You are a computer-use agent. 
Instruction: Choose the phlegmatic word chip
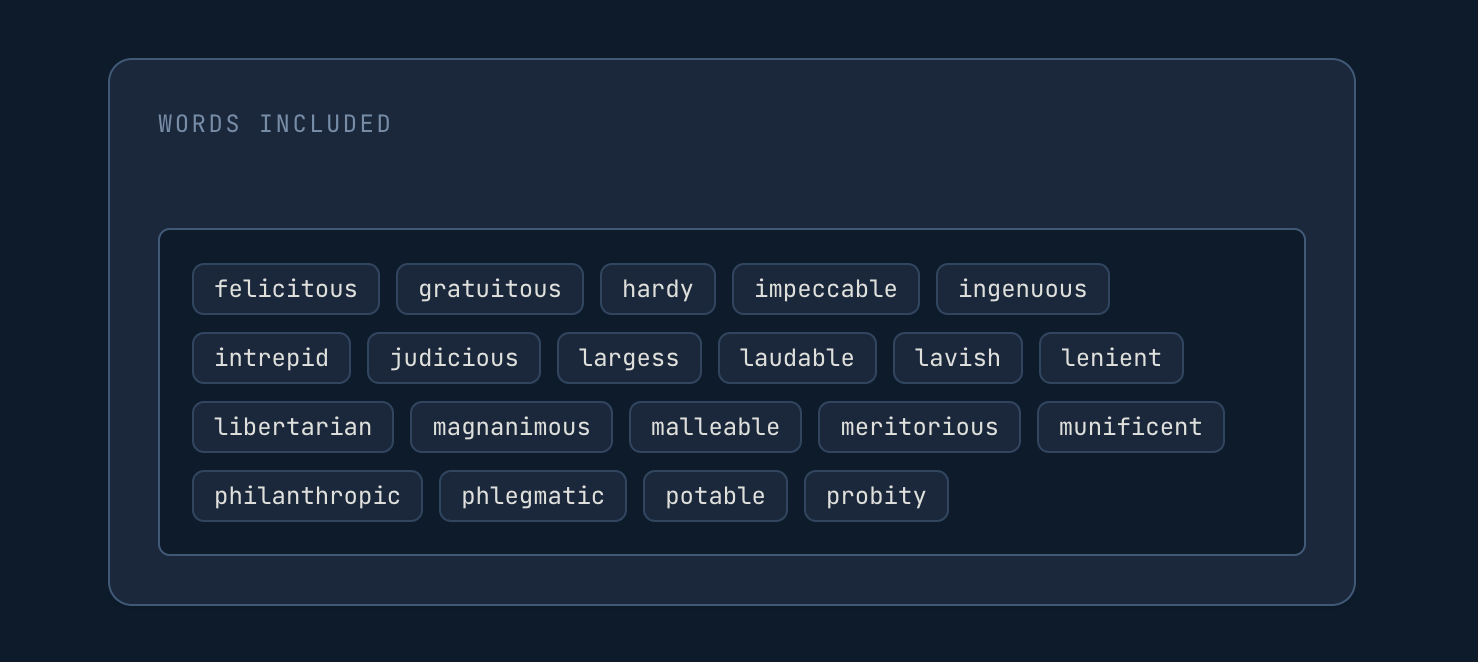533,496
